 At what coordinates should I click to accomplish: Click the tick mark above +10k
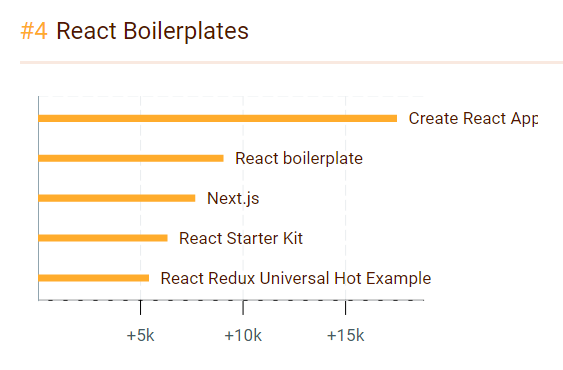(x=243, y=307)
